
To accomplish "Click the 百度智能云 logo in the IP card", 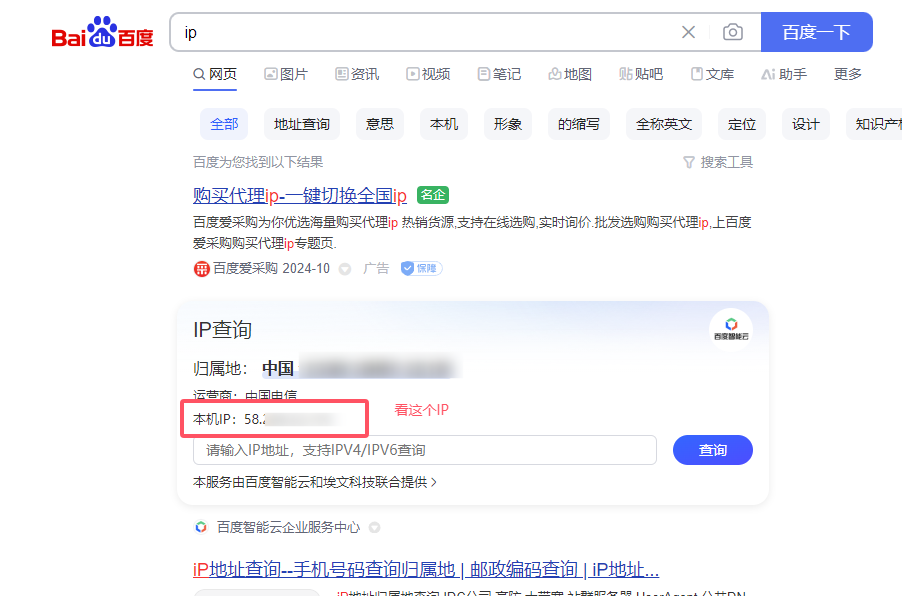I will [x=731, y=330].
